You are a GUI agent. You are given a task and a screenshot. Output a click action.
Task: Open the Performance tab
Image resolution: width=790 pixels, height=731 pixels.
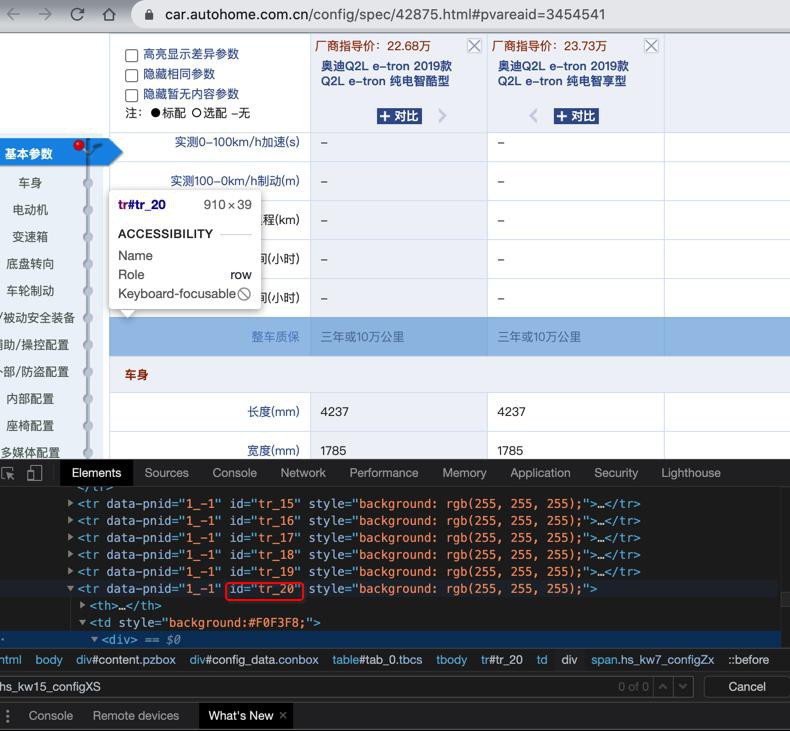384,473
